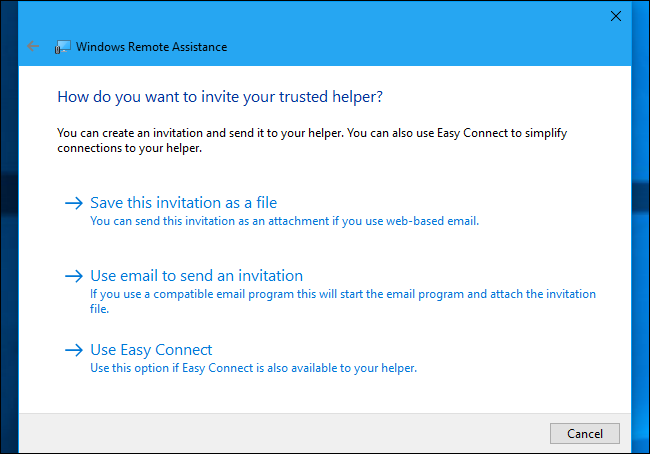Pick the Use Easy Connect option
Image resolution: width=650 pixels, height=454 pixels.
(151, 350)
